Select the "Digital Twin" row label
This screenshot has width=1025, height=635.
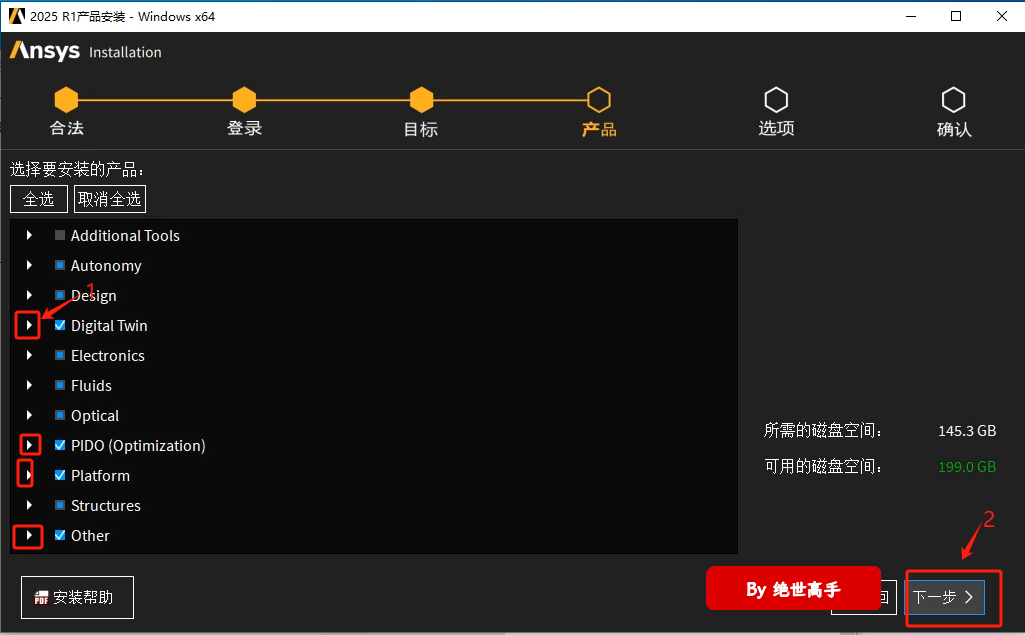point(109,326)
